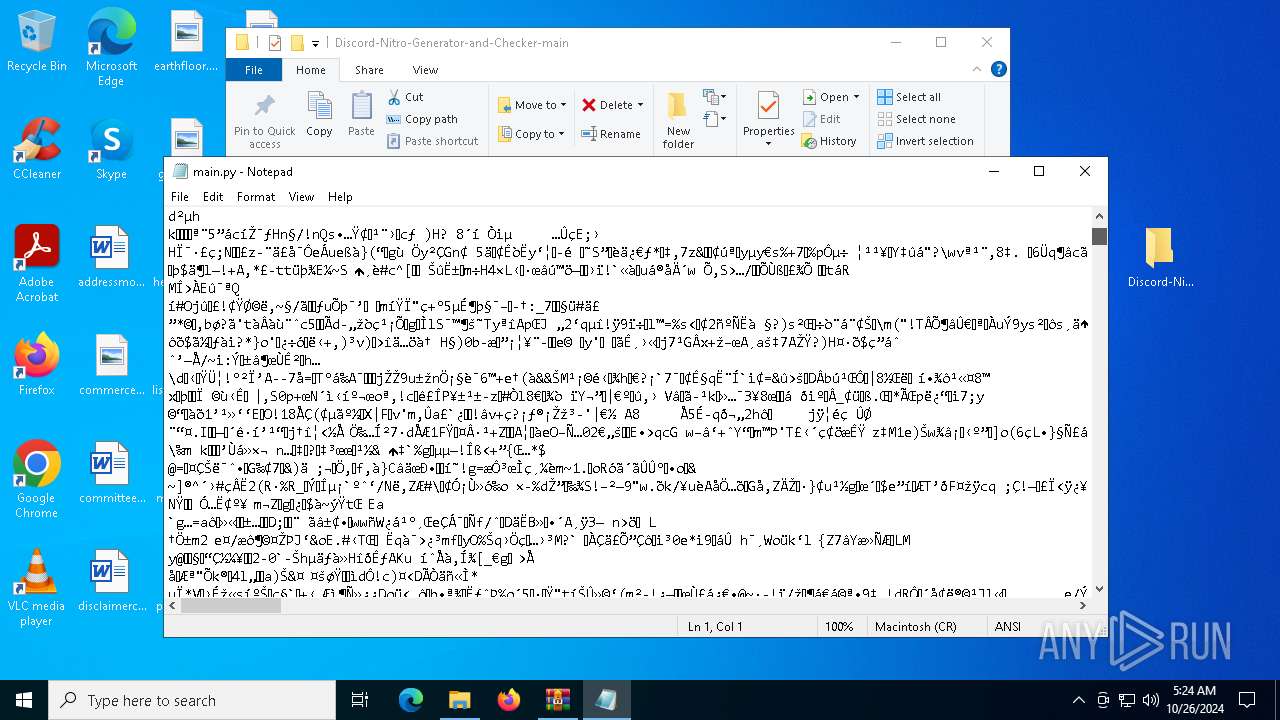Open the committee Word document on desktop
This screenshot has height=720, width=1280.
click(111, 472)
